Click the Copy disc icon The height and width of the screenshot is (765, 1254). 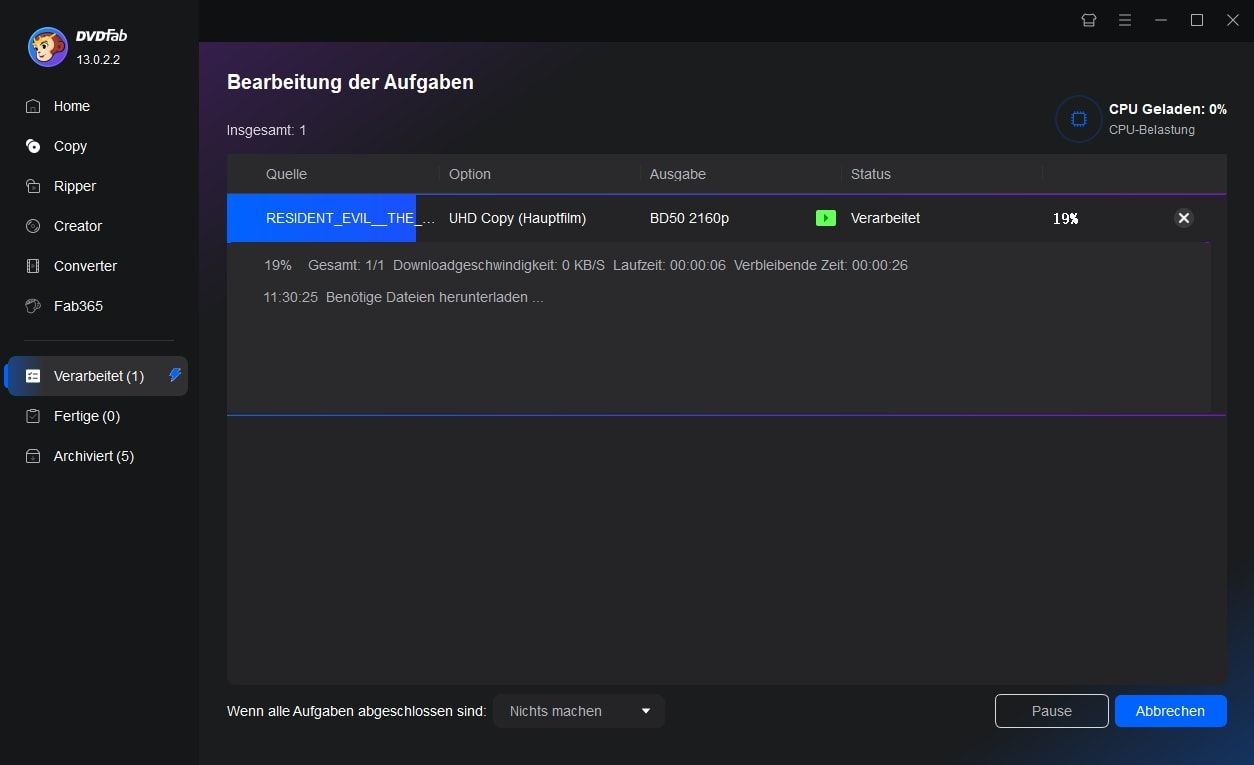(x=33, y=146)
